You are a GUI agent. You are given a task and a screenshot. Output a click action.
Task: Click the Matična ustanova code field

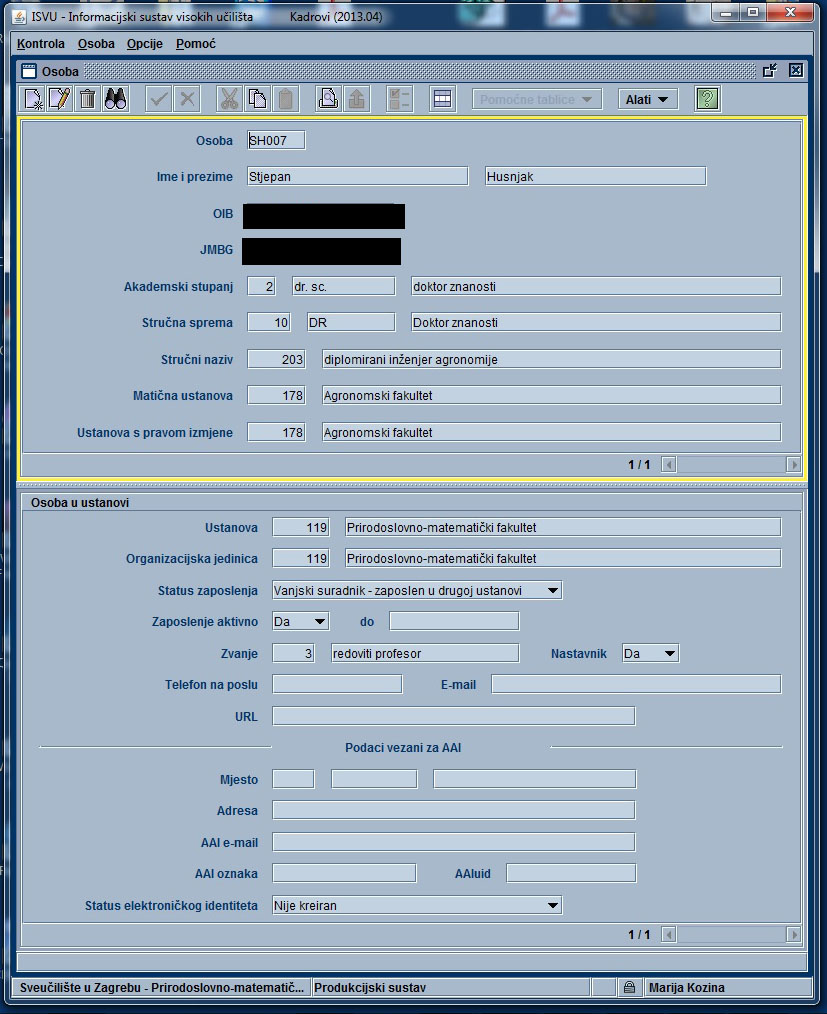coord(277,396)
